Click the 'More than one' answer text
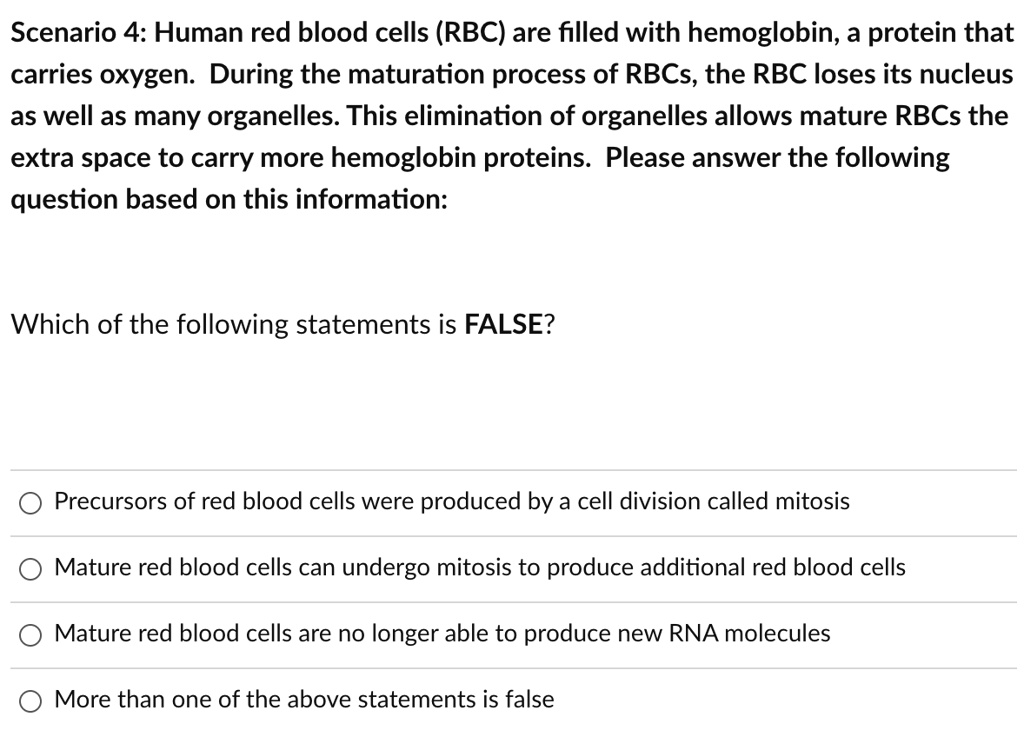Image resolution: width=1024 pixels, height=737 pixels. 304,699
